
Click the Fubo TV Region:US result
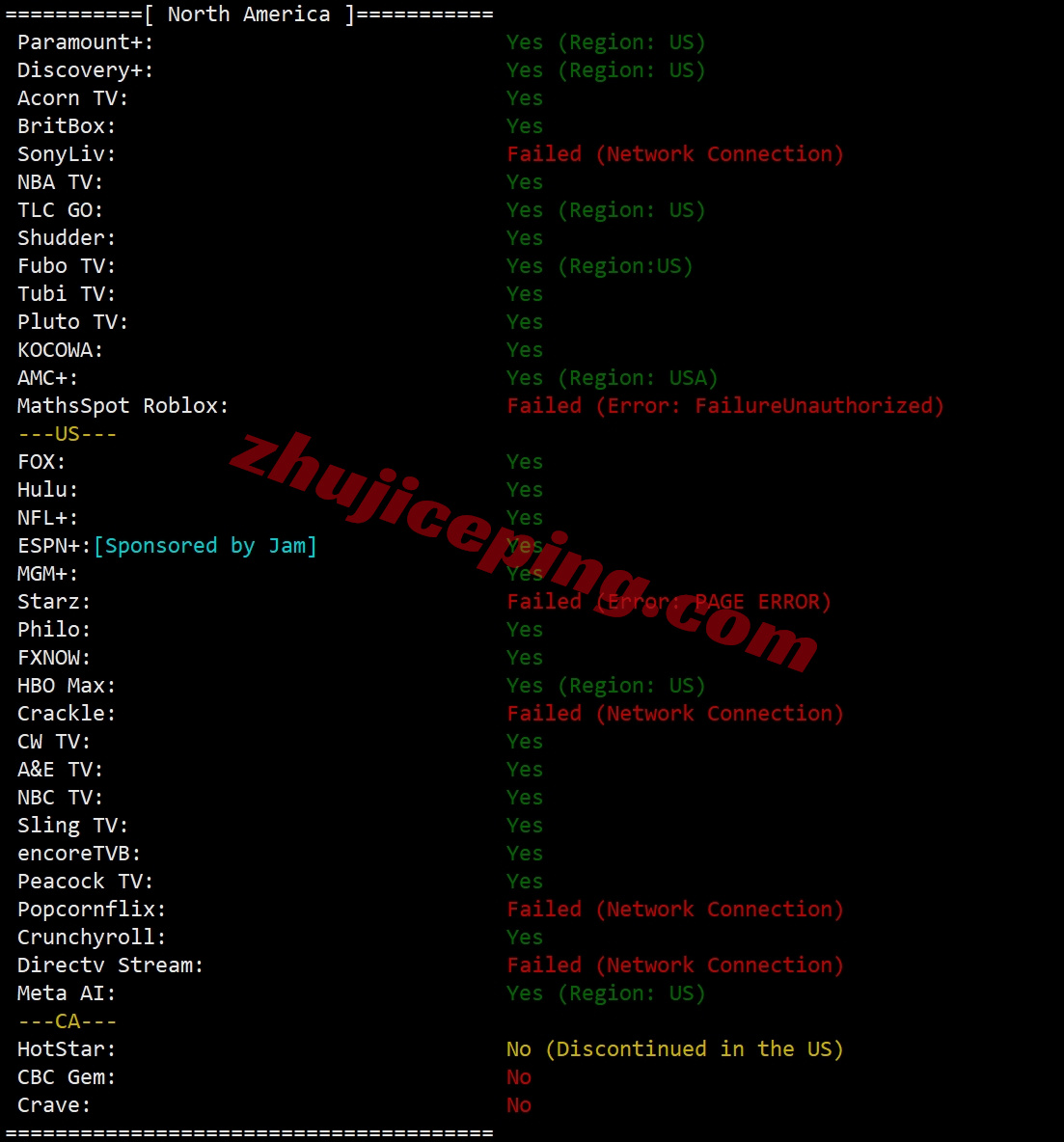coord(600,266)
